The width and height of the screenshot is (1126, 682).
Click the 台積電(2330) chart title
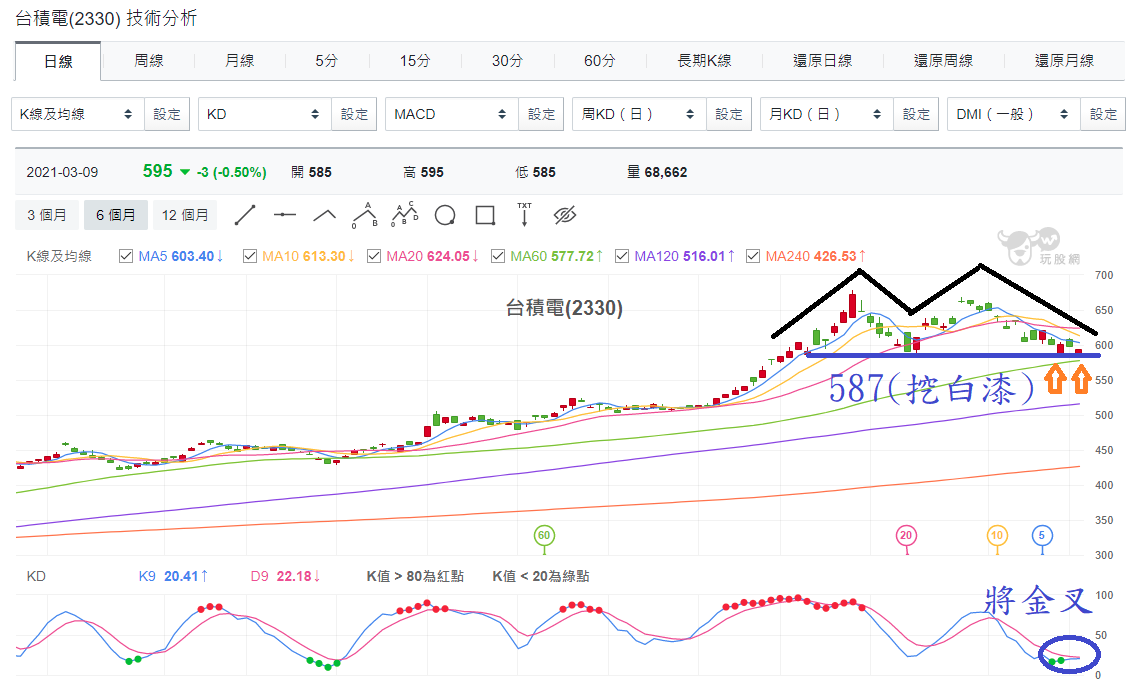(x=564, y=308)
